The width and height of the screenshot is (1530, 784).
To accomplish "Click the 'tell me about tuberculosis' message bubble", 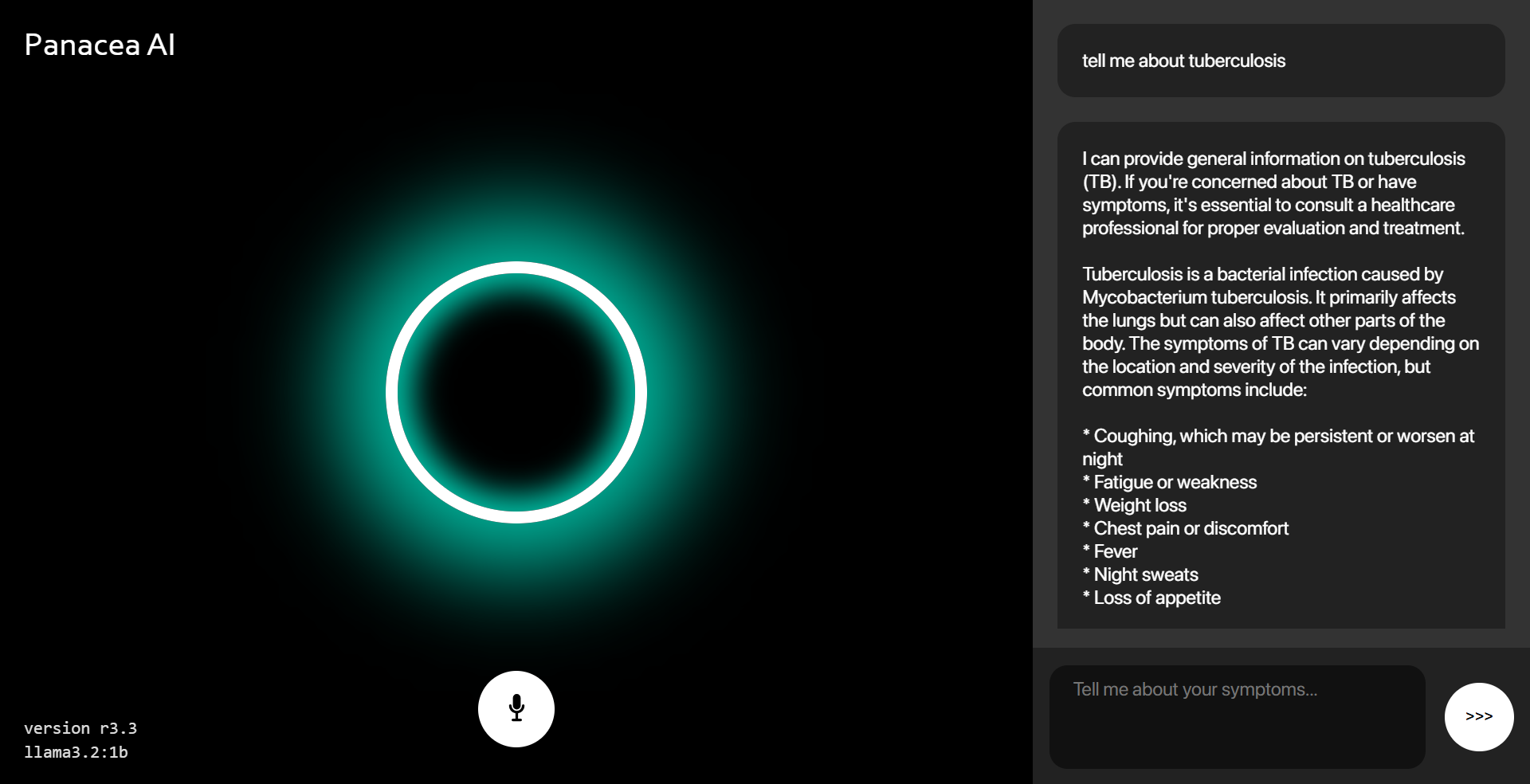I will pyautogui.click(x=1281, y=61).
